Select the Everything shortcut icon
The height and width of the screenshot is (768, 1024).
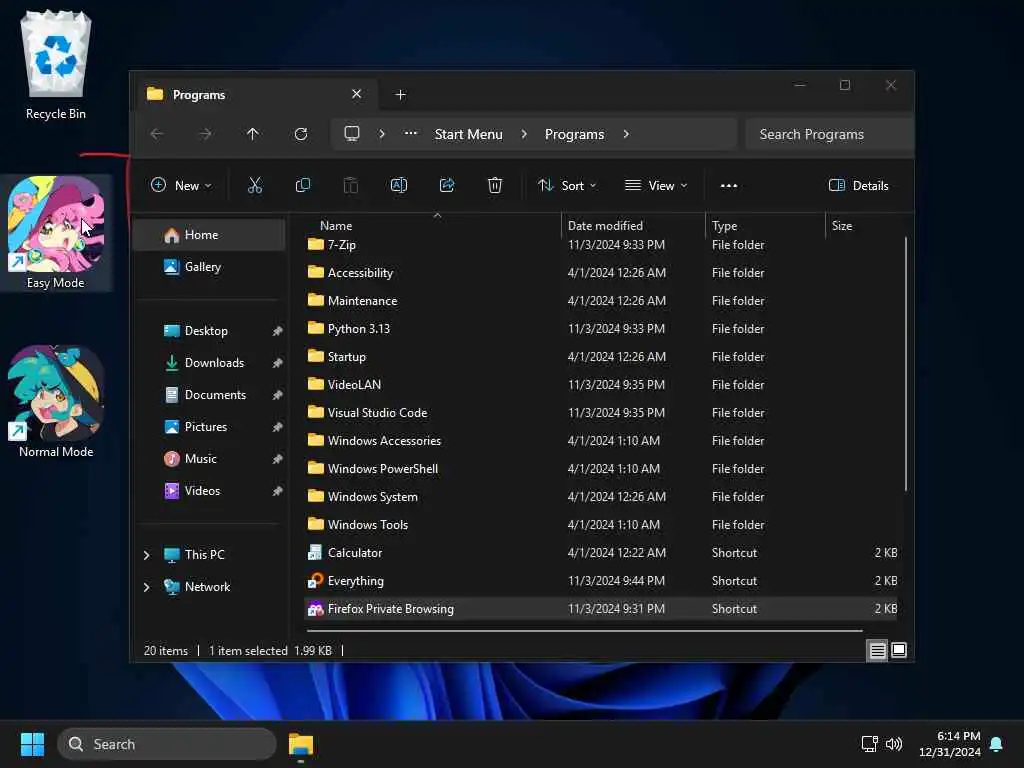coord(315,581)
